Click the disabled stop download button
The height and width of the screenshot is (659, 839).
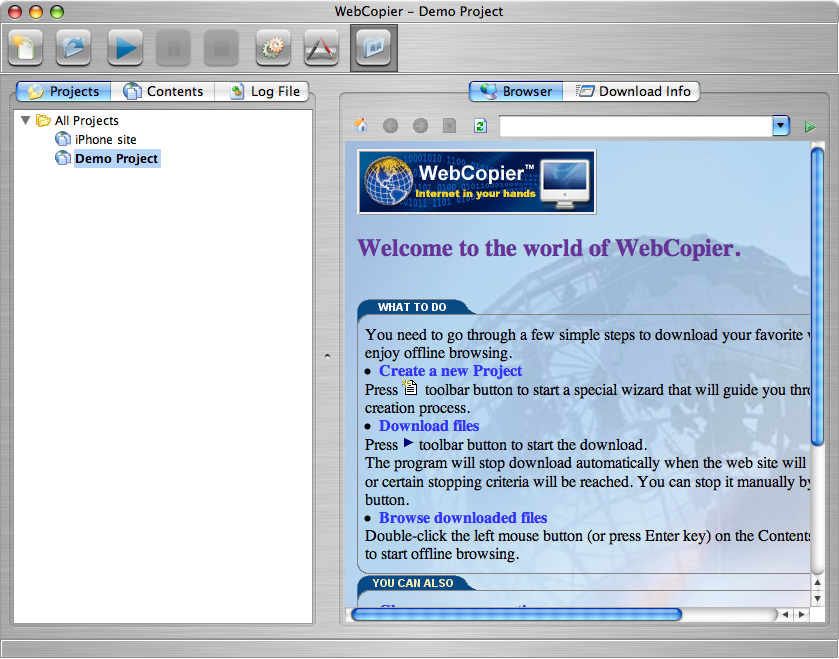click(x=221, y=48)
